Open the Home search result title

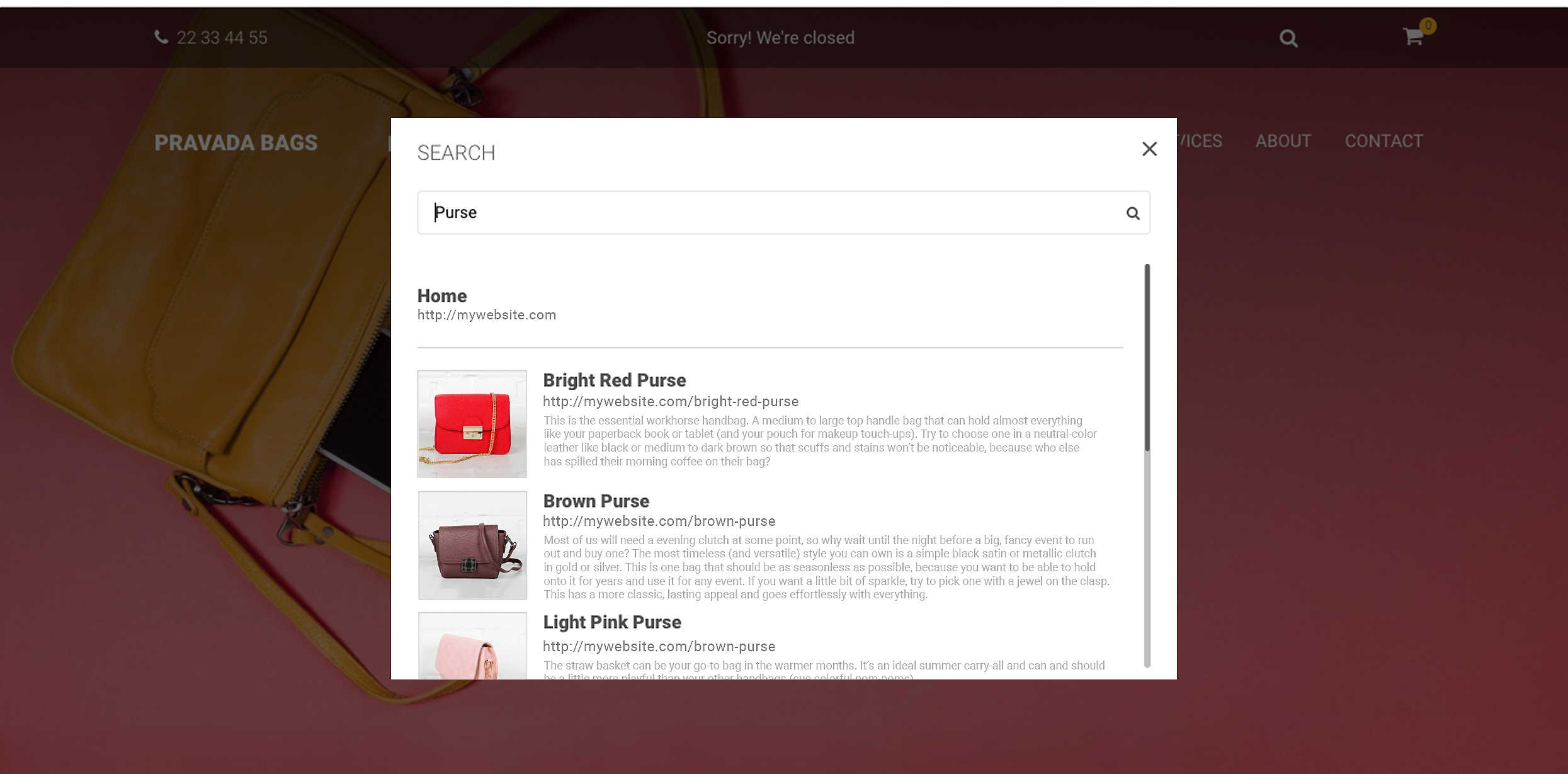point(442,295)
